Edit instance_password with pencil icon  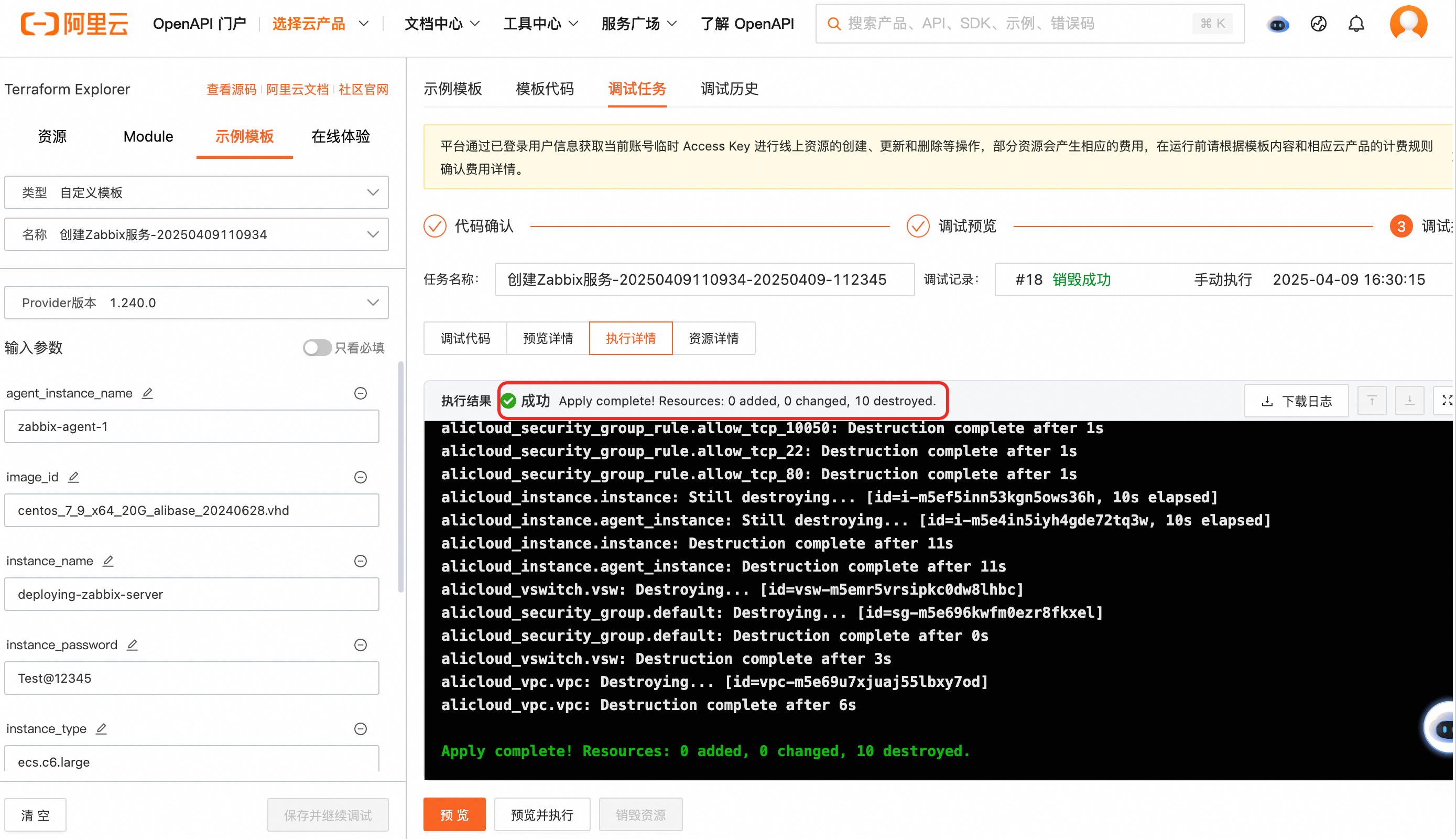pyautogui.click(x=132, y=645)
